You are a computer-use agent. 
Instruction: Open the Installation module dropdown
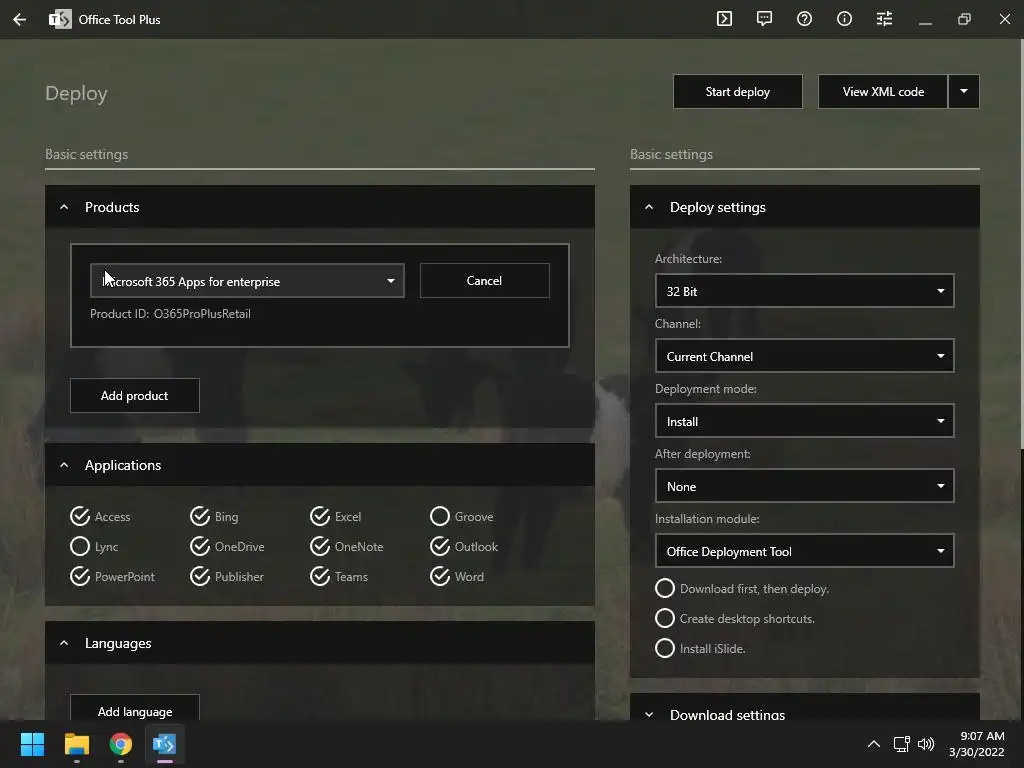pos(805,551)
